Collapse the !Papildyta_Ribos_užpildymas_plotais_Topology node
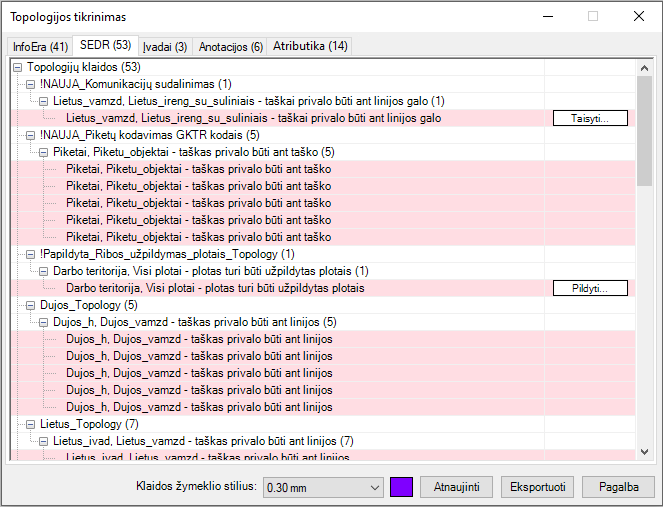The image size is (663, 508). 30,254
